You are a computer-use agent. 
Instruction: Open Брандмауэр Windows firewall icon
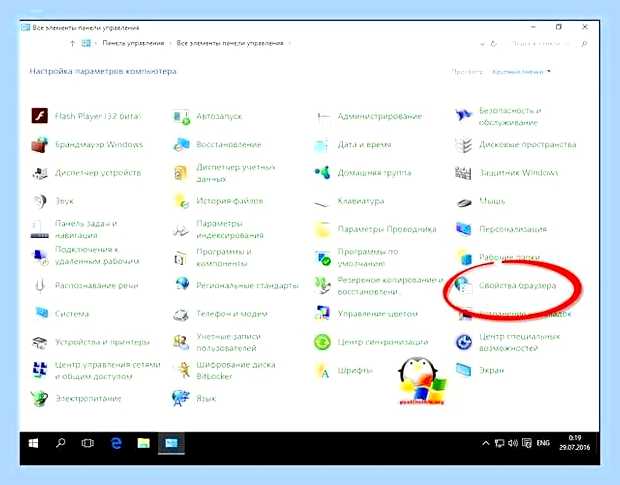tap(40, 144)
